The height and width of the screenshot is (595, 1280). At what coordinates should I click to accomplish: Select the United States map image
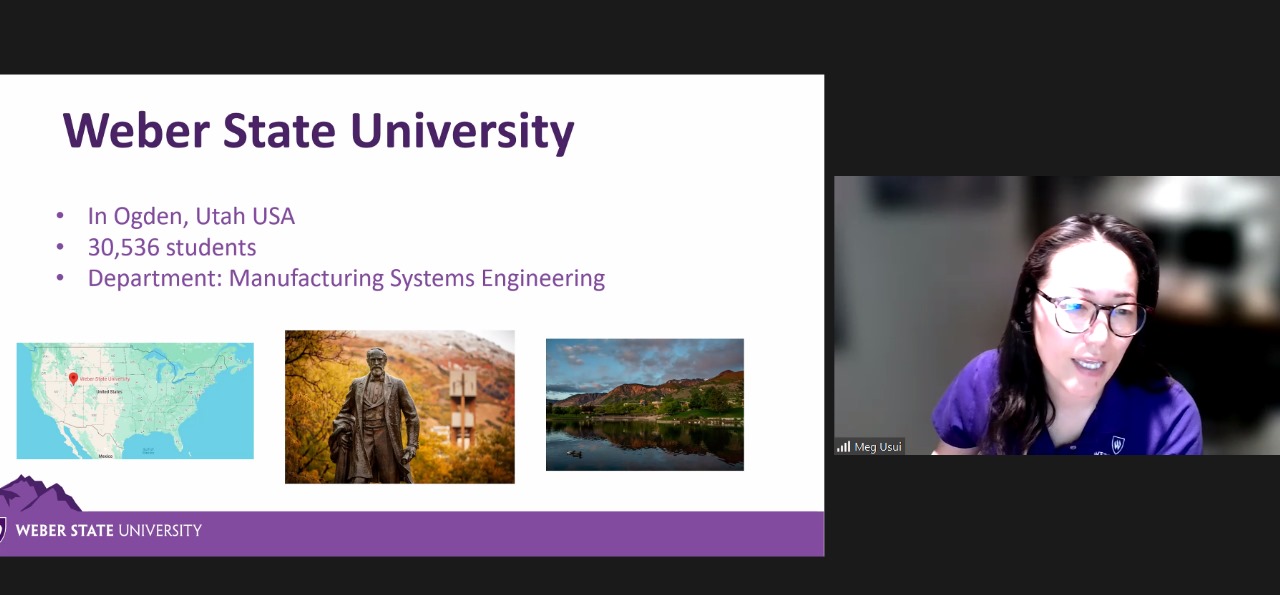pos(135,401)
